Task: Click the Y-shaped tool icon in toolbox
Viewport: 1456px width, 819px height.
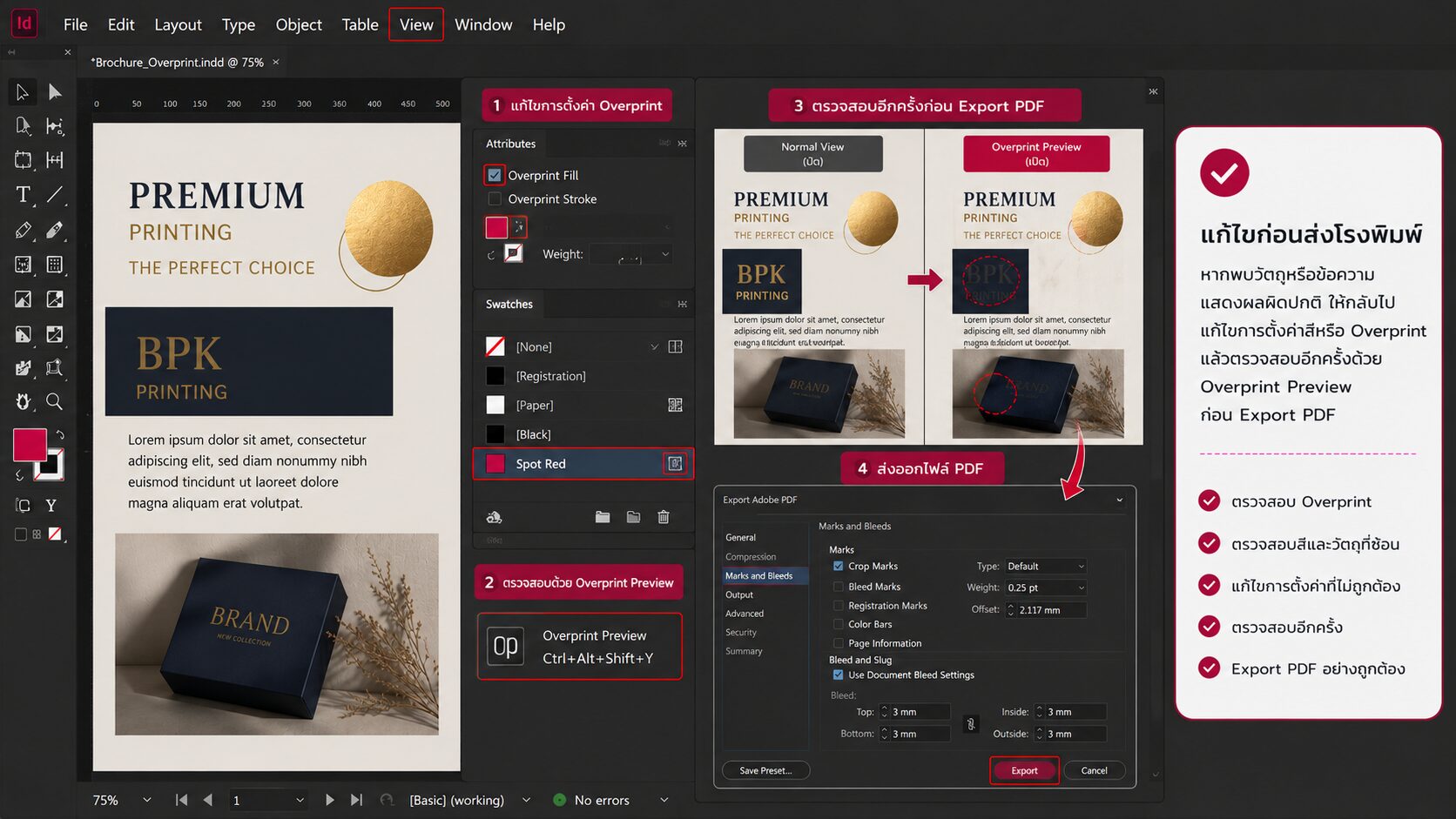Action: [51, 506]
